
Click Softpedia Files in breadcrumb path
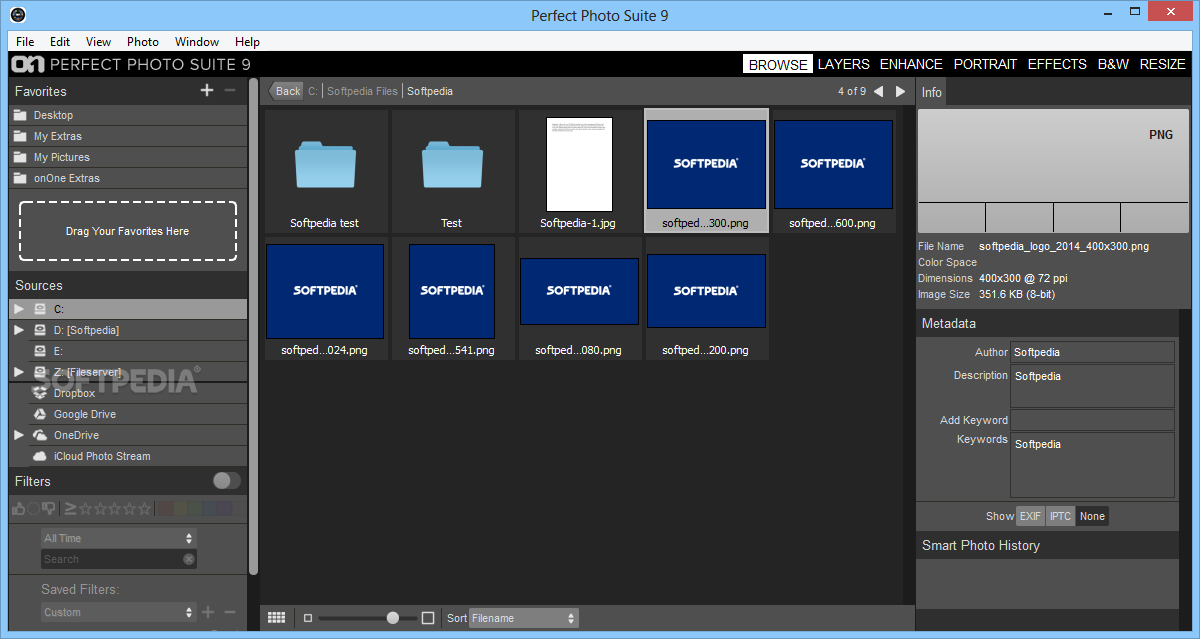[362, 91]
